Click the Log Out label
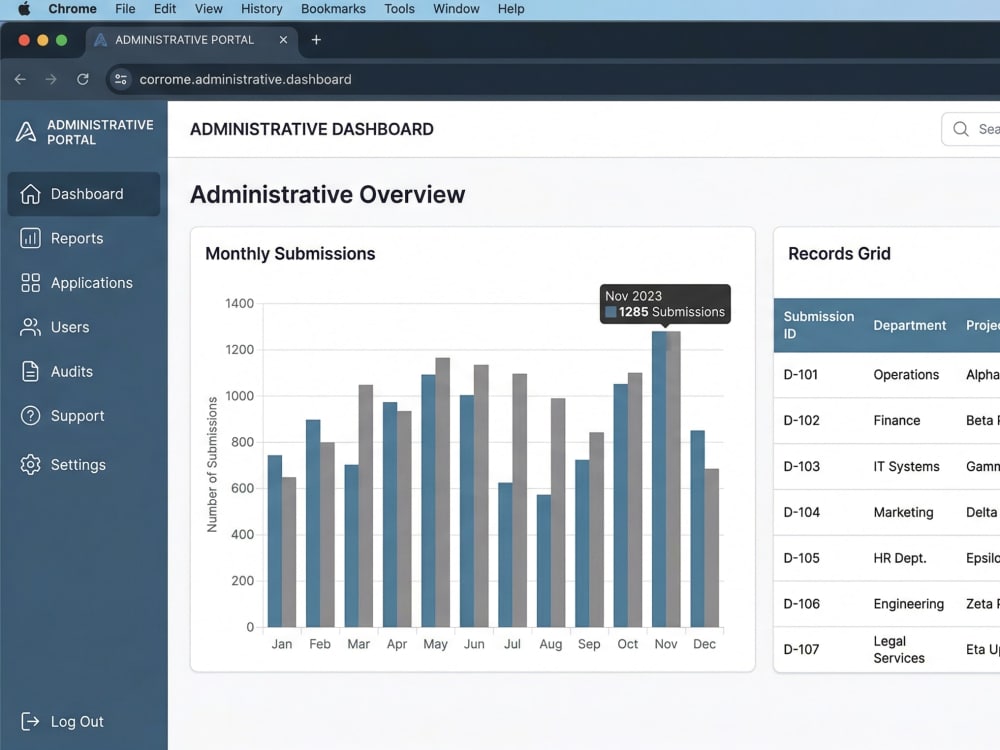The height and width of the screenshot is (750, 1000). click(77, 721)
